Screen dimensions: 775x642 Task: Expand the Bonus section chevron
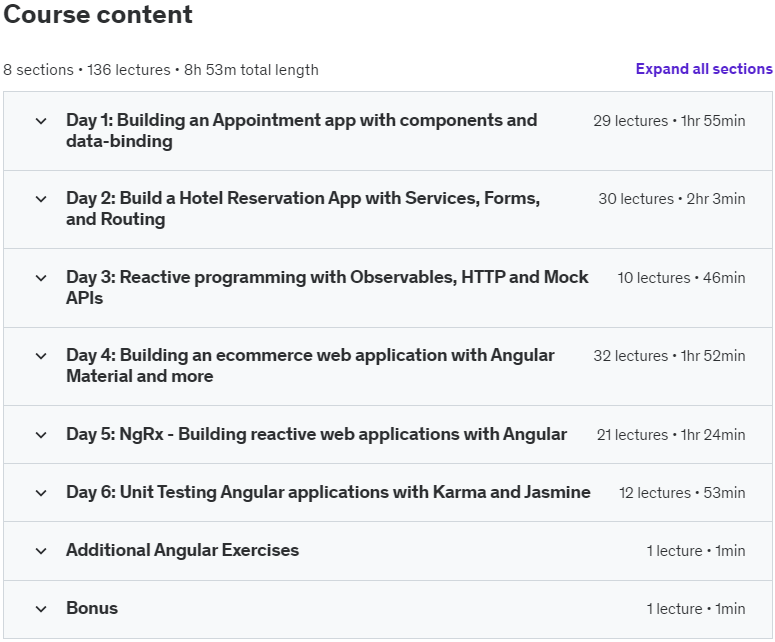click(x=41, y=609)
